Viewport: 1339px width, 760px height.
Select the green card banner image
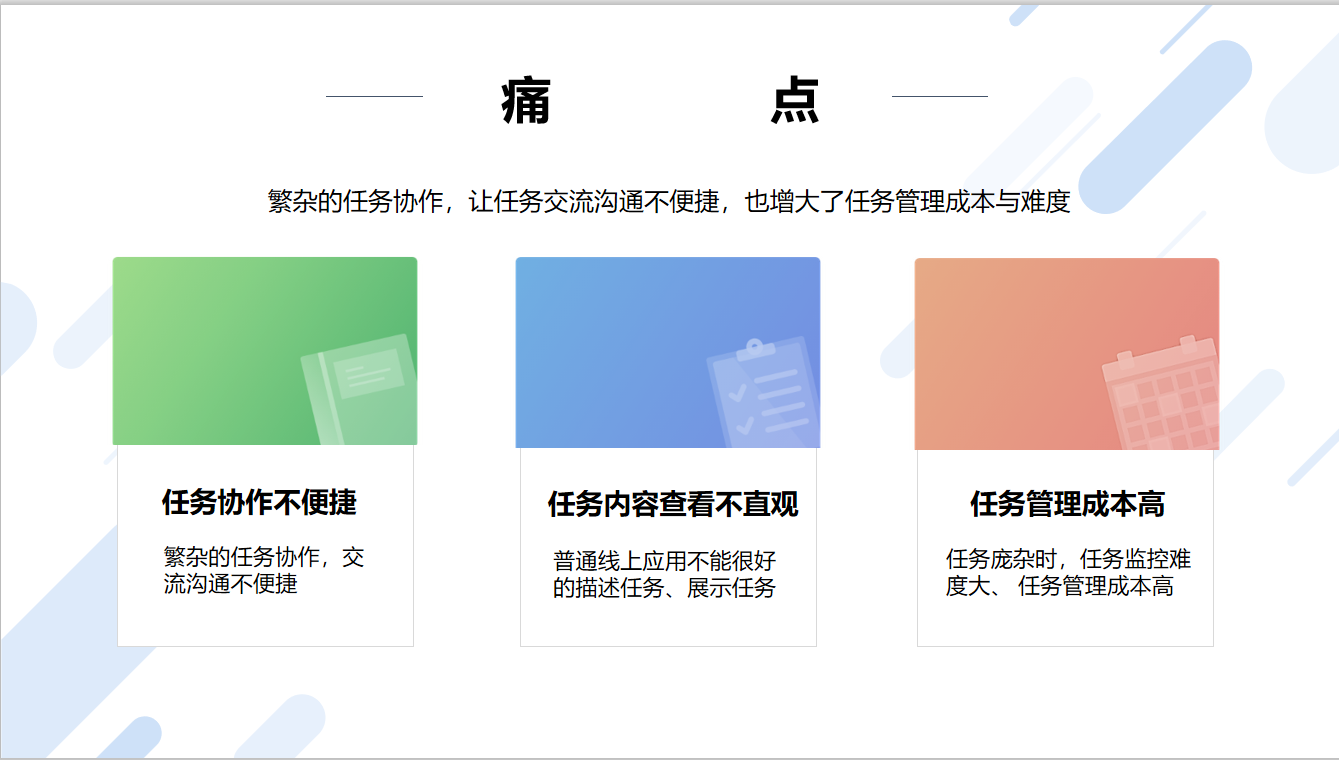[x=265, y=351]
